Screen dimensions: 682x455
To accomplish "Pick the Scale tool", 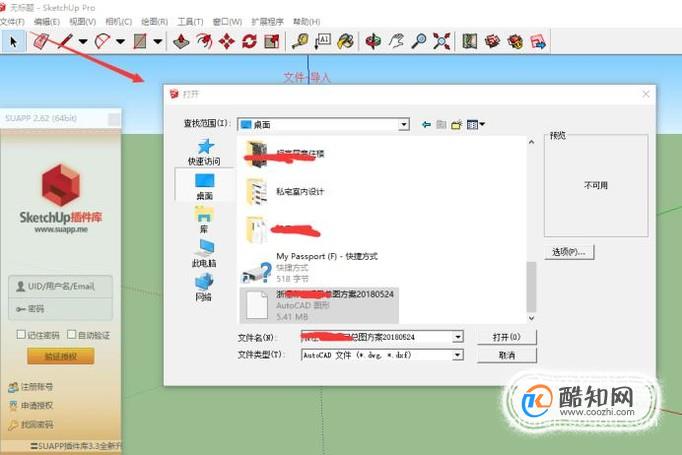I will coord(272,42).
